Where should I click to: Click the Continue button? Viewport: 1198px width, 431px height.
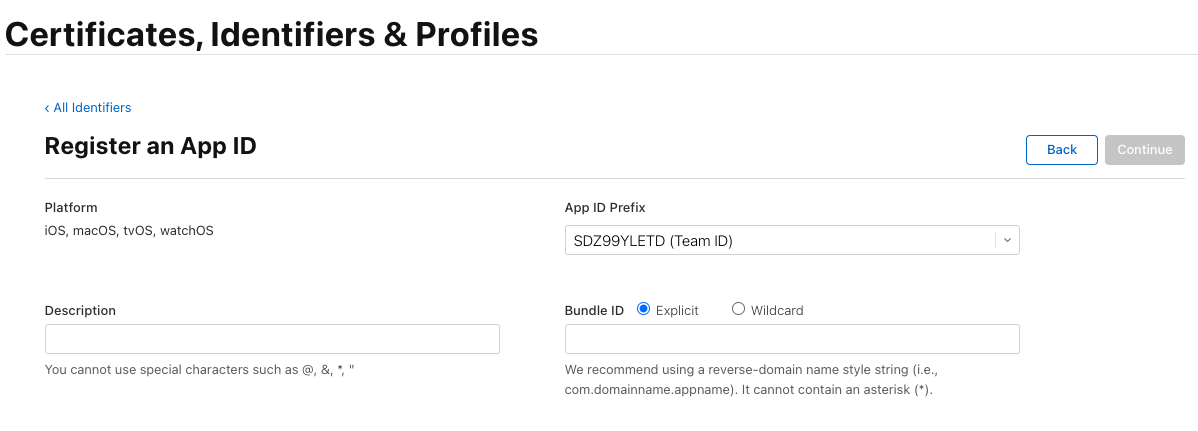tap(1144, 150)
